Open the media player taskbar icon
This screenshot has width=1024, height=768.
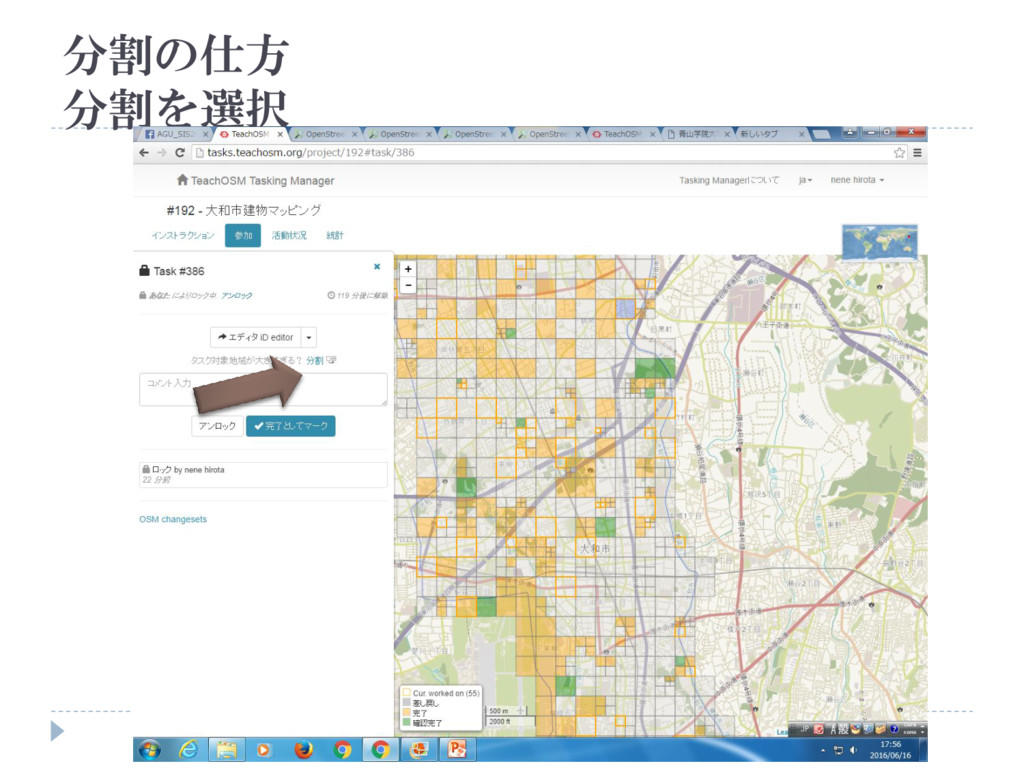264,750
